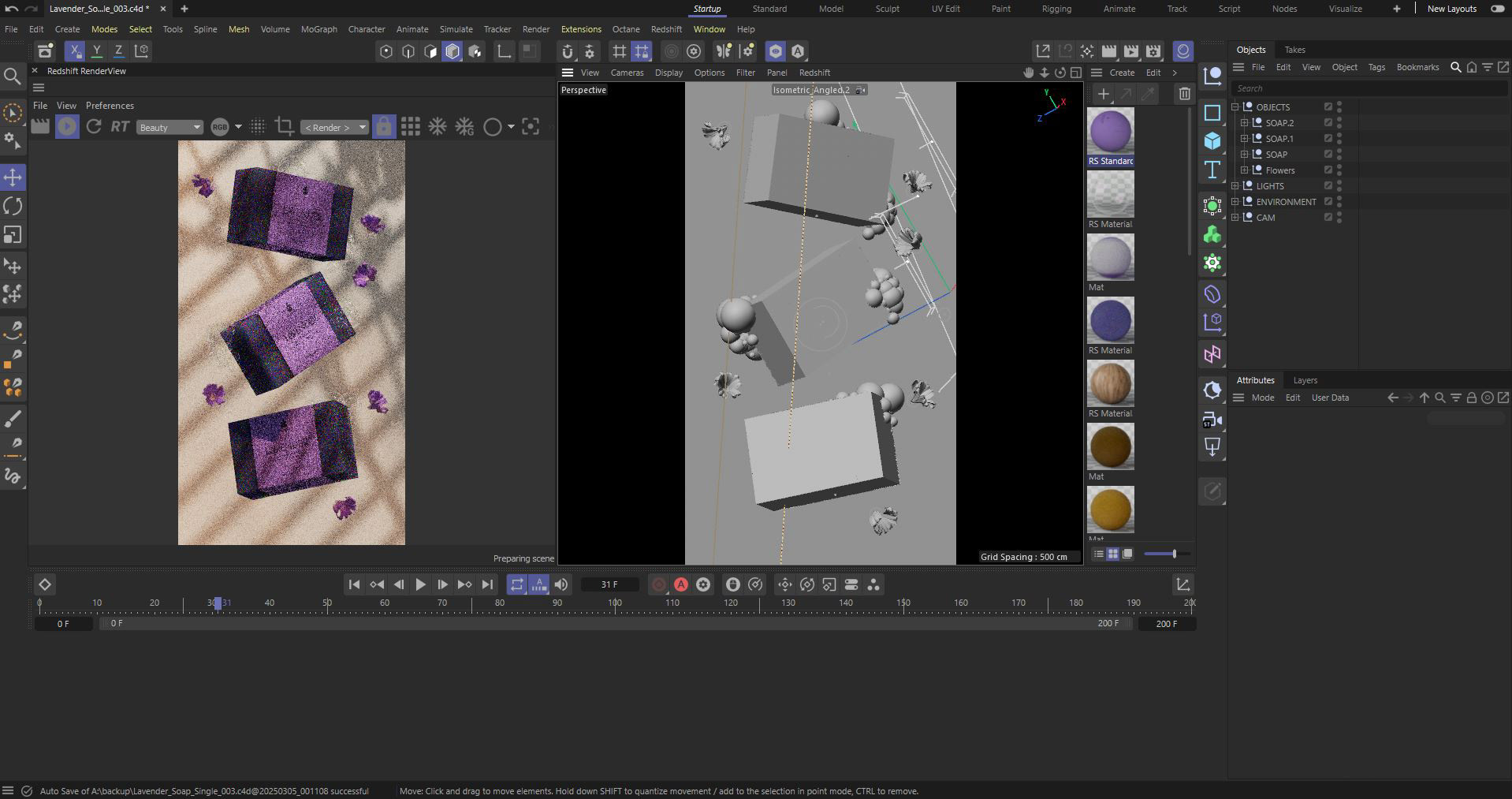Add new material with plus icon
This screenshot has height=799, width=1512.
[x=1104, y=94]
